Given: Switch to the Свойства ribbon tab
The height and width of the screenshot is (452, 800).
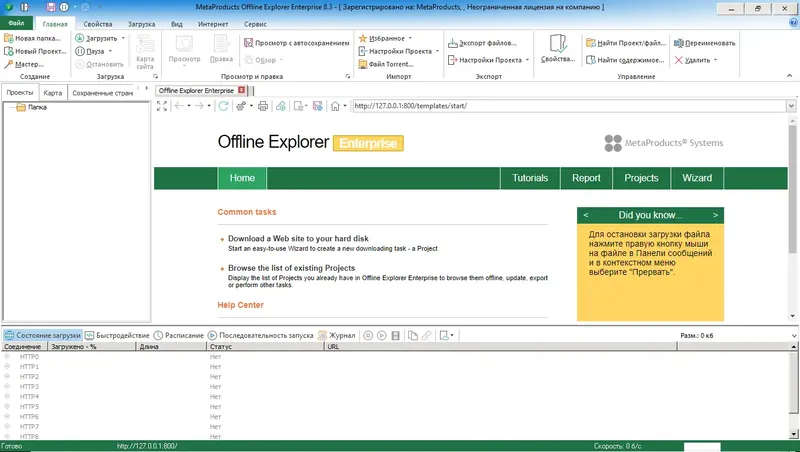Looking at the screenshot, I should click(x=97, y=24).
